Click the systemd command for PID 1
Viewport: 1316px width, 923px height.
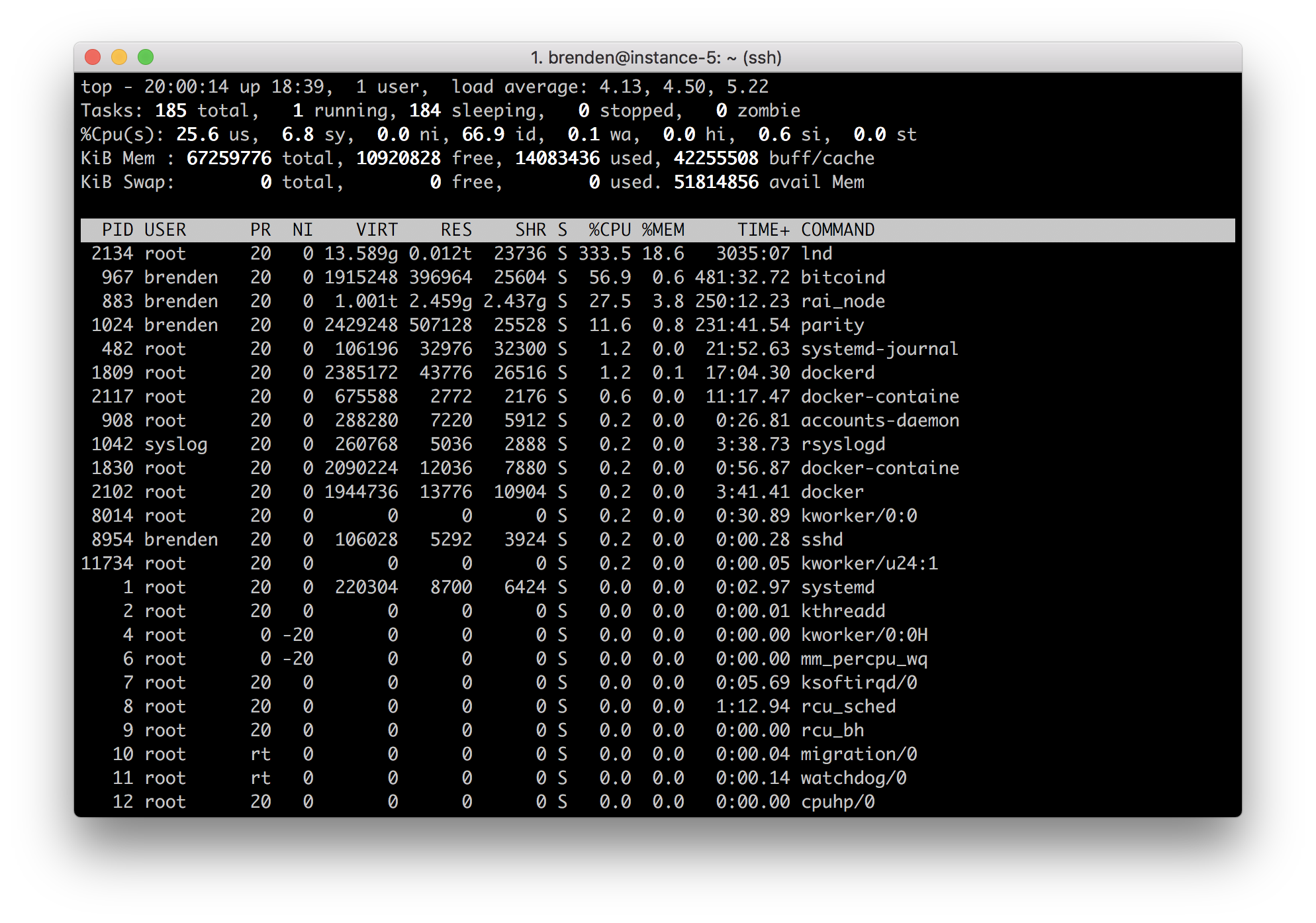[837, 587]
